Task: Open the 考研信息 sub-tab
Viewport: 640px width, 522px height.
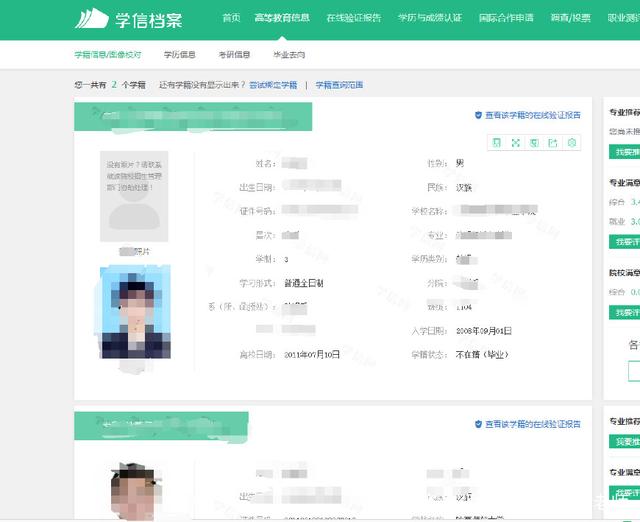Action: pos(234,55)
